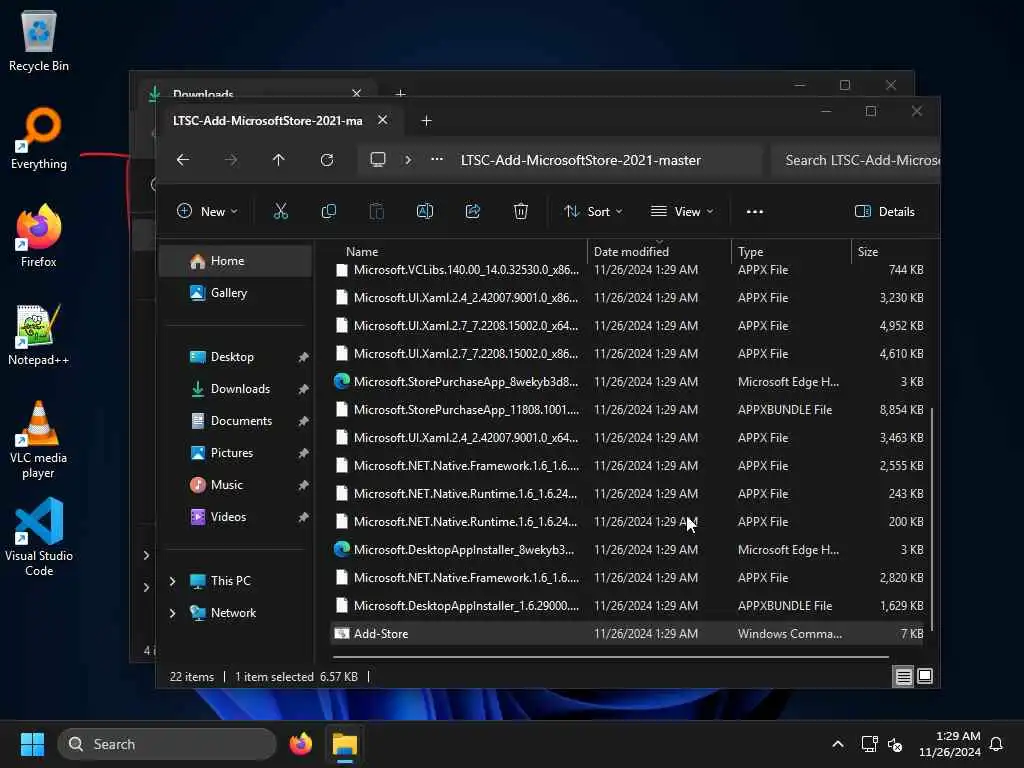
Task: Select Microsoft.VCLibs.140.00 APPX file
Action: [x=627, y=270]
